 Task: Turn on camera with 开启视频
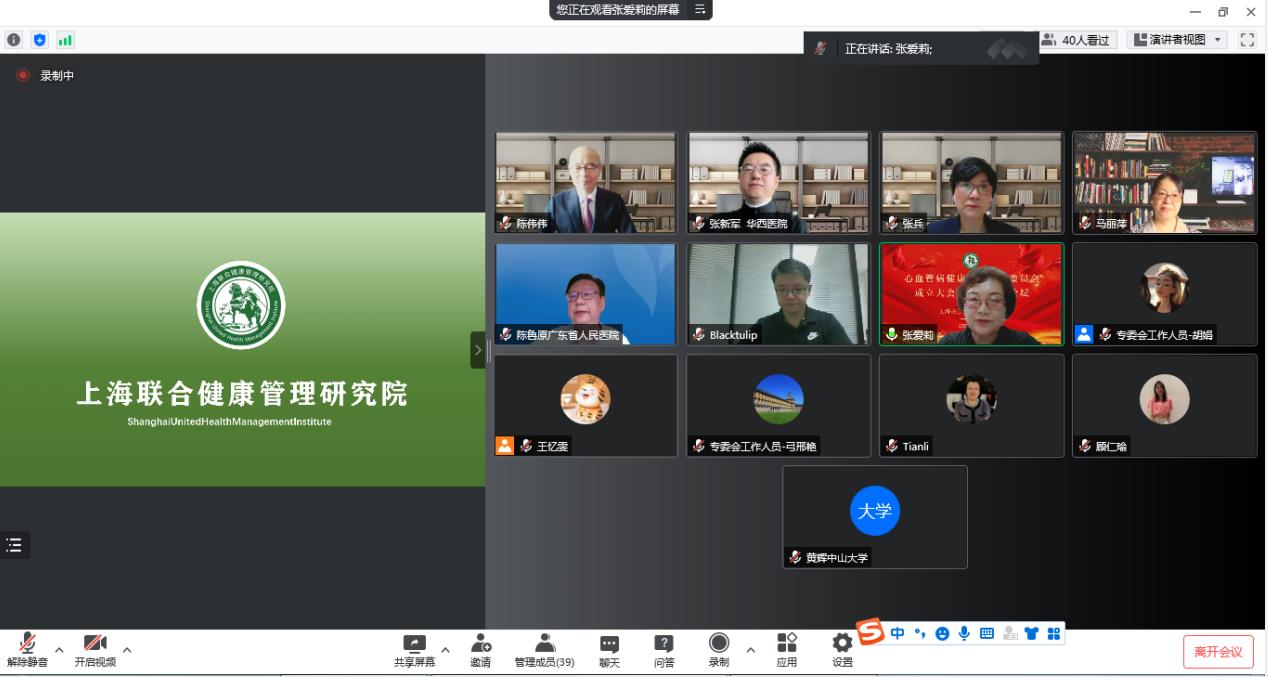[95, 650]
